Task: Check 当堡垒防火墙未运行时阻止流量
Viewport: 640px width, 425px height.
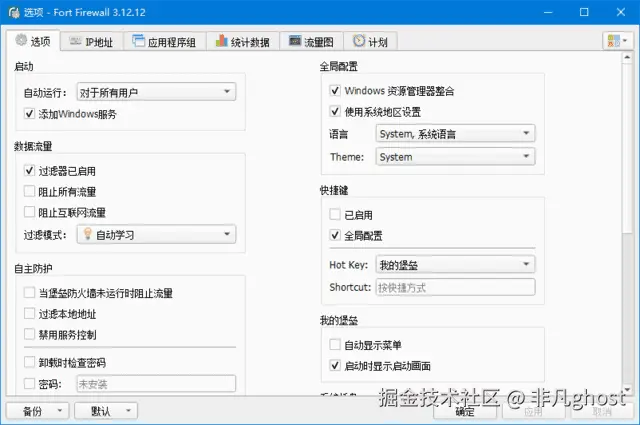Action: point(29,292)
